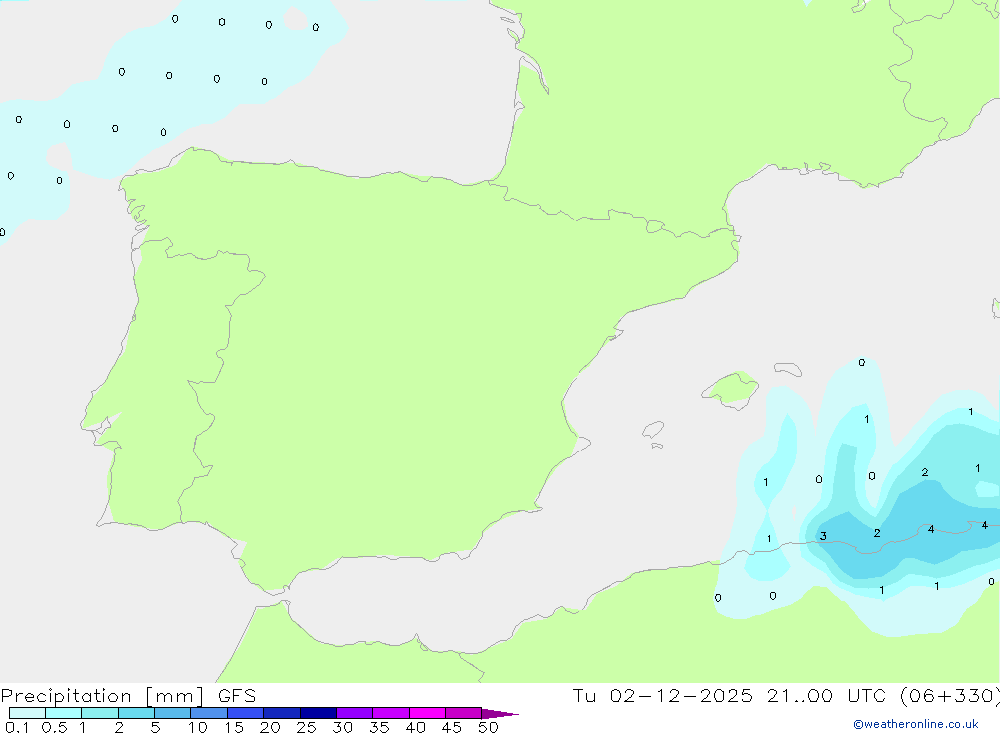Click the 'GFS' model label

coord(237,695)
